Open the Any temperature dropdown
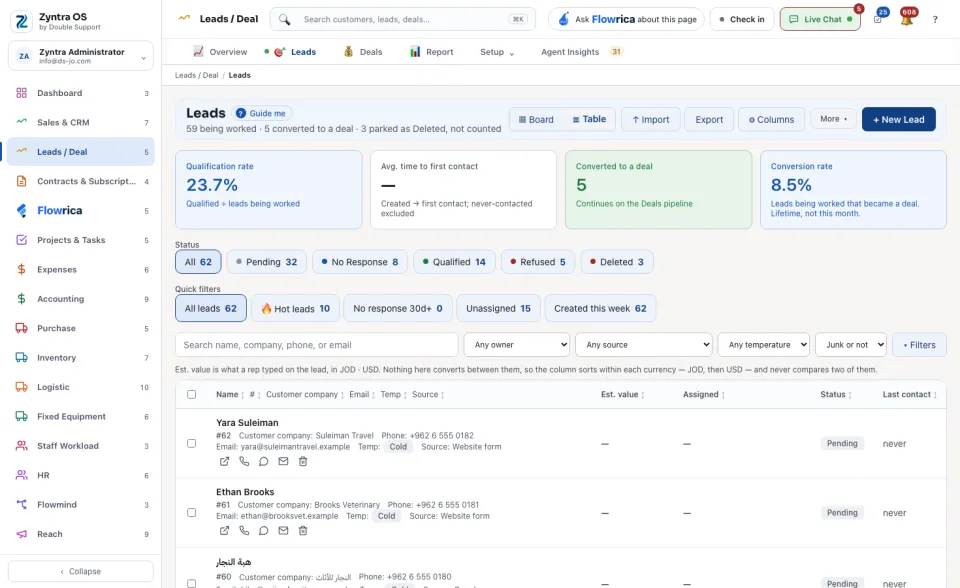This screenshot has width=960, height=588. click(763, 345)
